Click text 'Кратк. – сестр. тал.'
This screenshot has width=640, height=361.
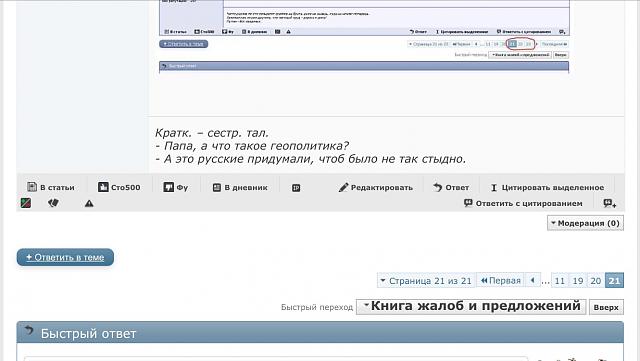212,133
